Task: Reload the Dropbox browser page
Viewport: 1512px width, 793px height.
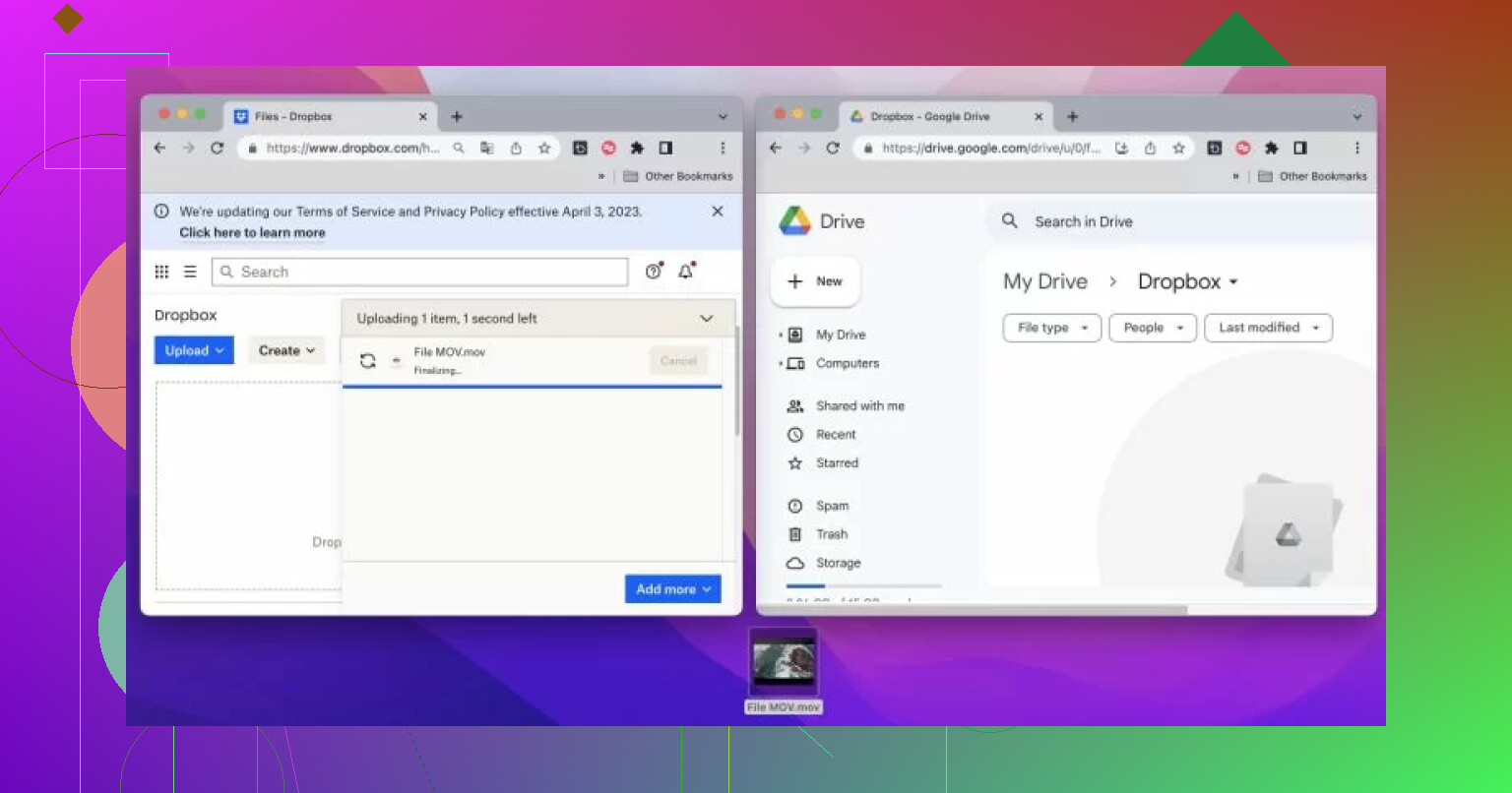Action: coord(218,148)
